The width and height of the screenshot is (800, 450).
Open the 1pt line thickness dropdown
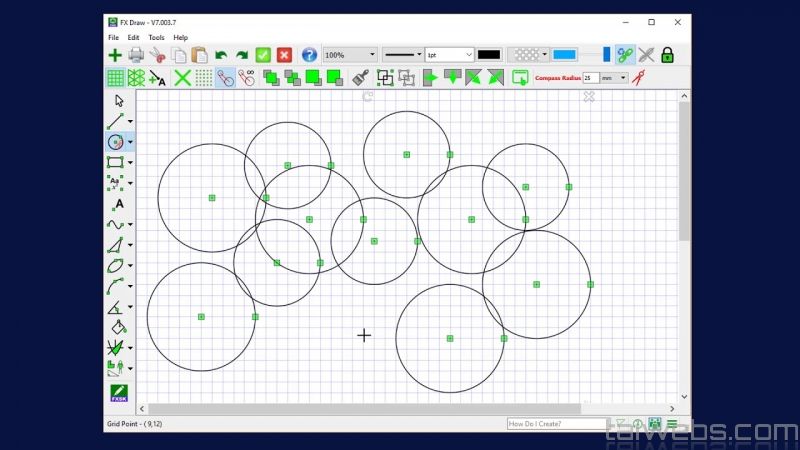pos(449,55)
